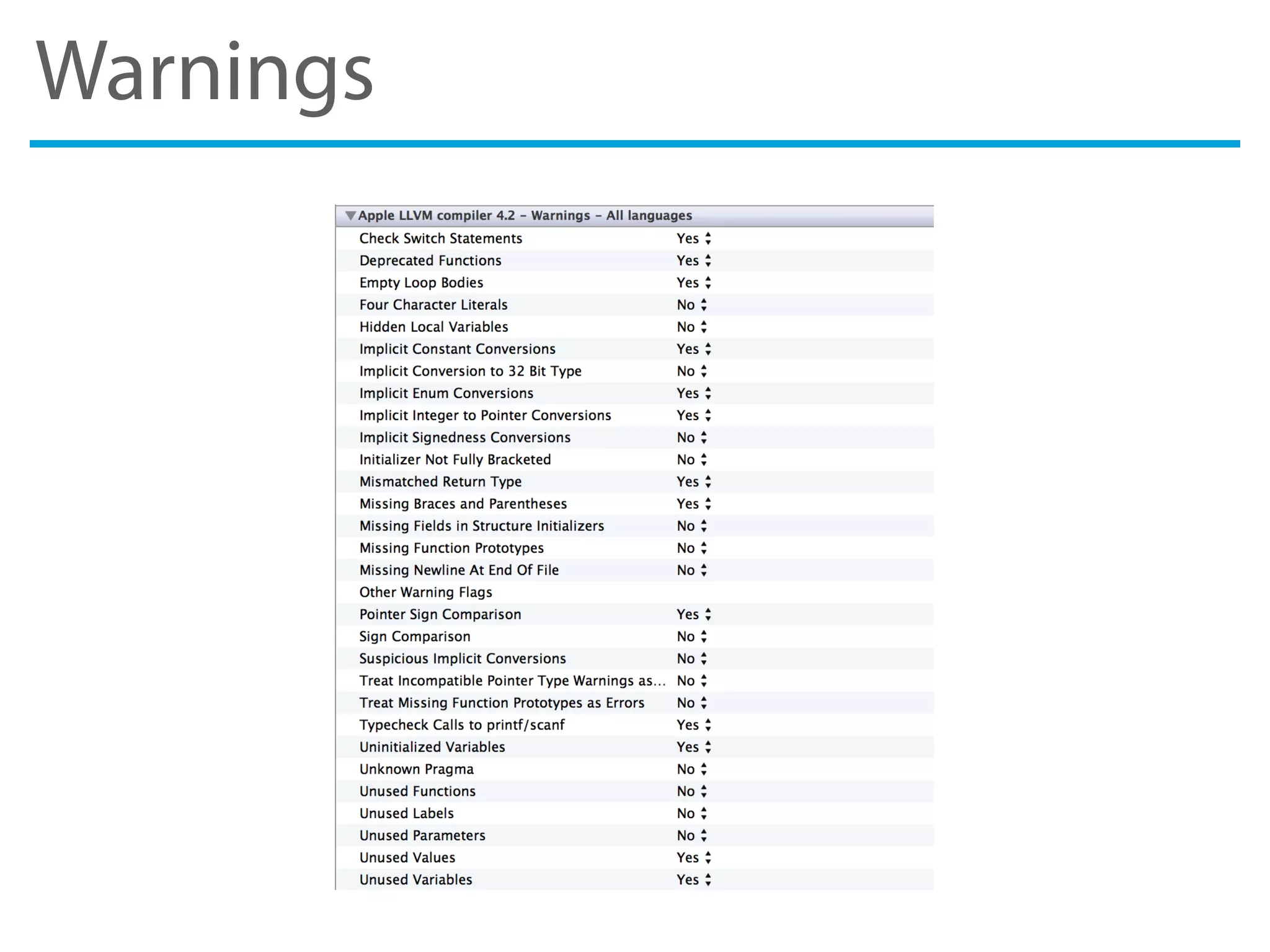Open Suspicious Implicit Conversions popup

[x=692, y=659]
